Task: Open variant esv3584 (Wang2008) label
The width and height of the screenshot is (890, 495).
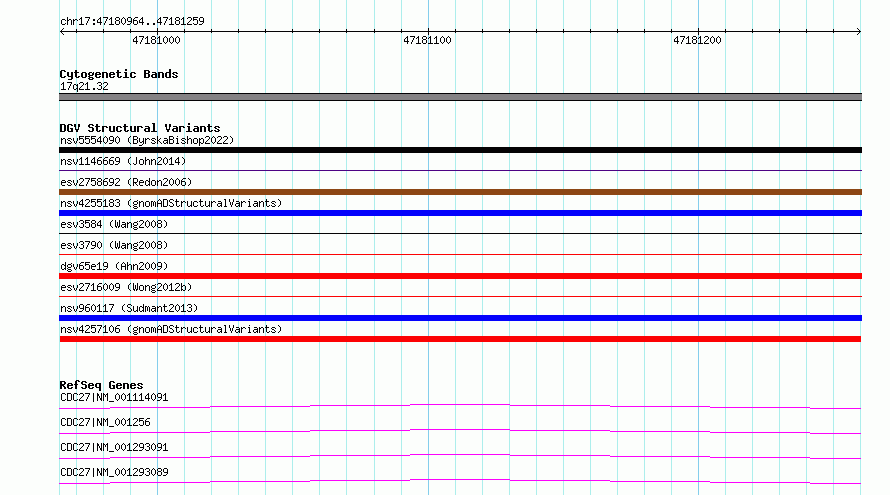Action: coord(114,224)
